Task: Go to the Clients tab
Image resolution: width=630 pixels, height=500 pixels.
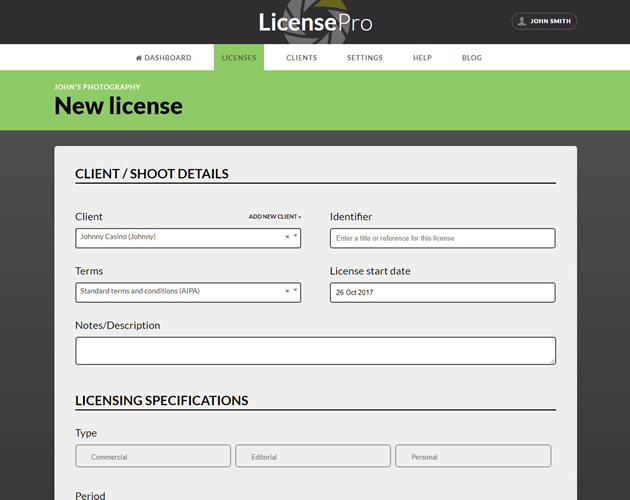Action: coord(301,58)
